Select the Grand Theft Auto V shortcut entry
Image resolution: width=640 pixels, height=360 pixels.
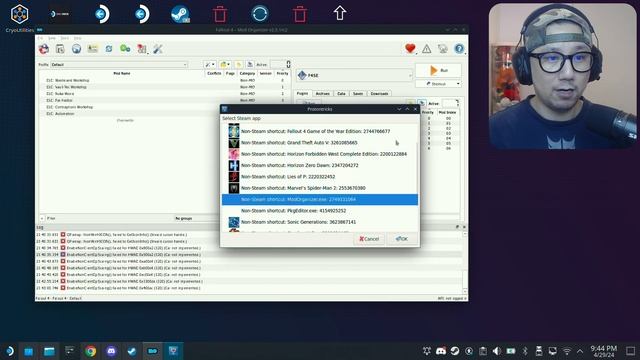[x=320, y=143]
